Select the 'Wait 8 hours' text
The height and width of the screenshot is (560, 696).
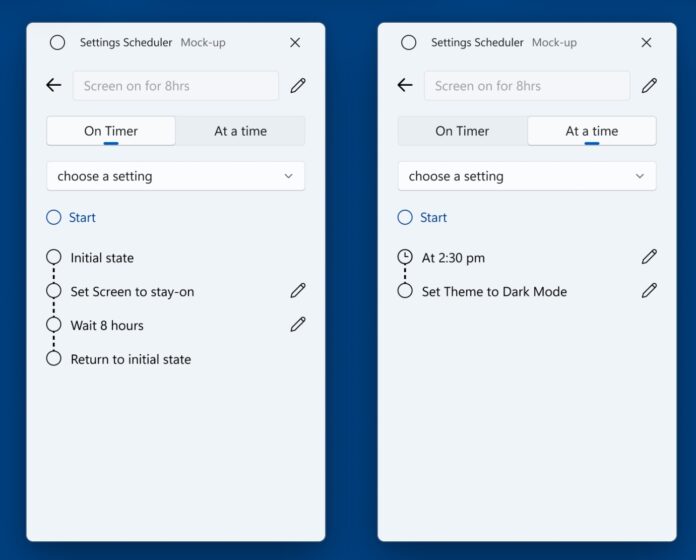tap(107, 325)
